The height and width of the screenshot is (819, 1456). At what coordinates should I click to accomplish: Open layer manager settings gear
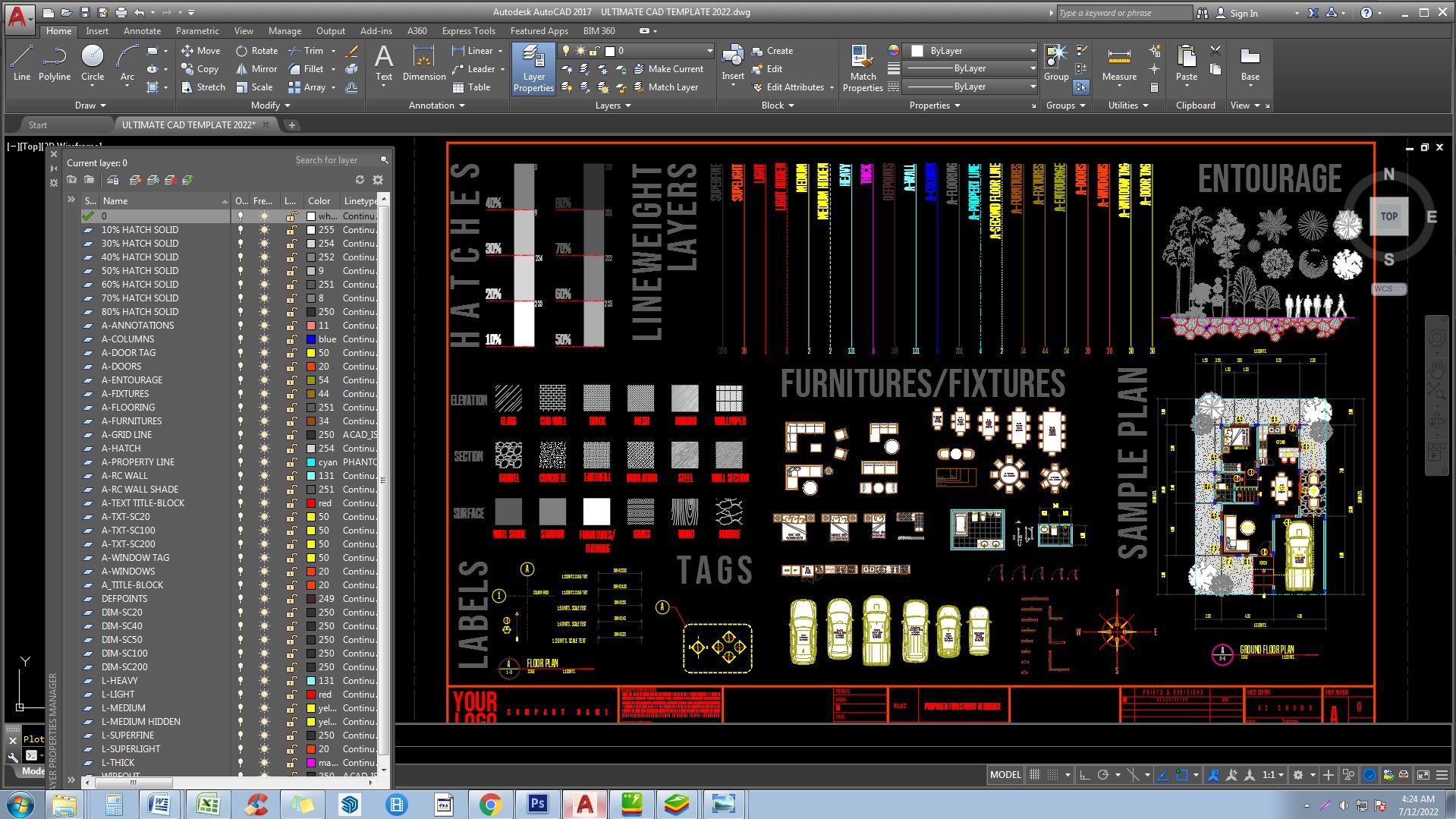coord(378,180)
